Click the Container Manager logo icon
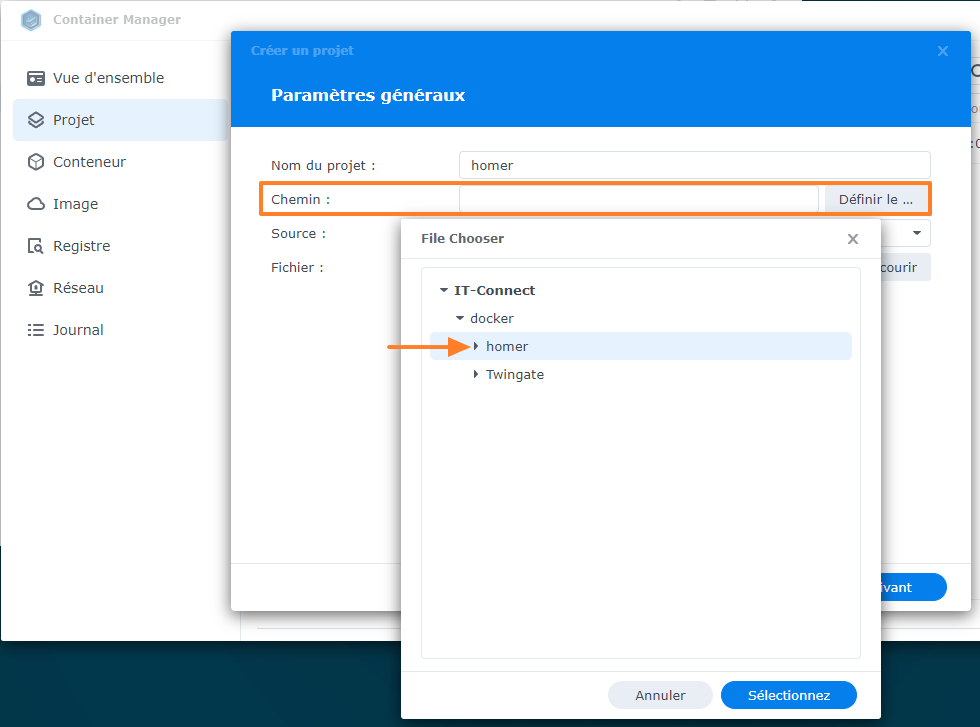Image resolution: width=980 pixels, height=727 pixels. 30,19
